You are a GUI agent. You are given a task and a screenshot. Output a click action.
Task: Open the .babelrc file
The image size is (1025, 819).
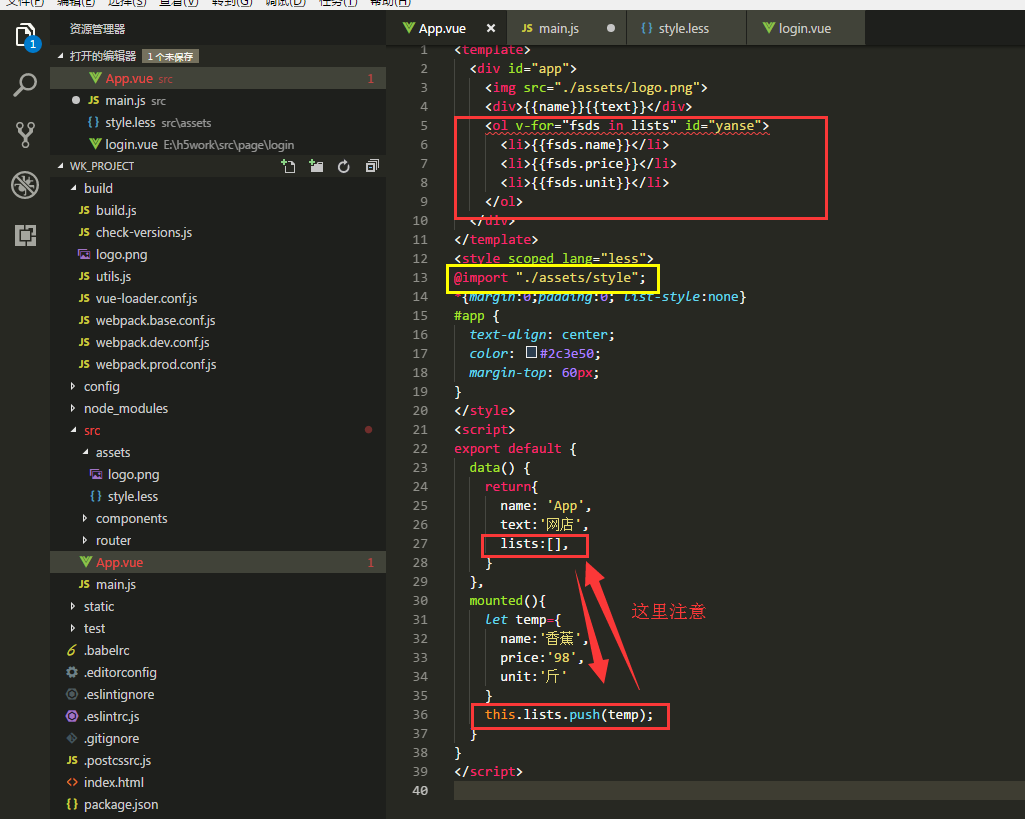[x=218, y=650]
